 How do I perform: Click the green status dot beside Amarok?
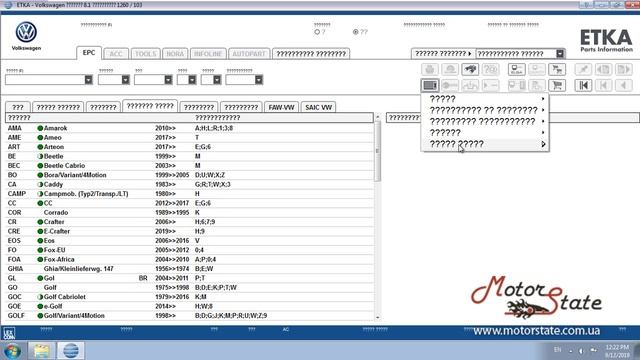tap(40, 128)
